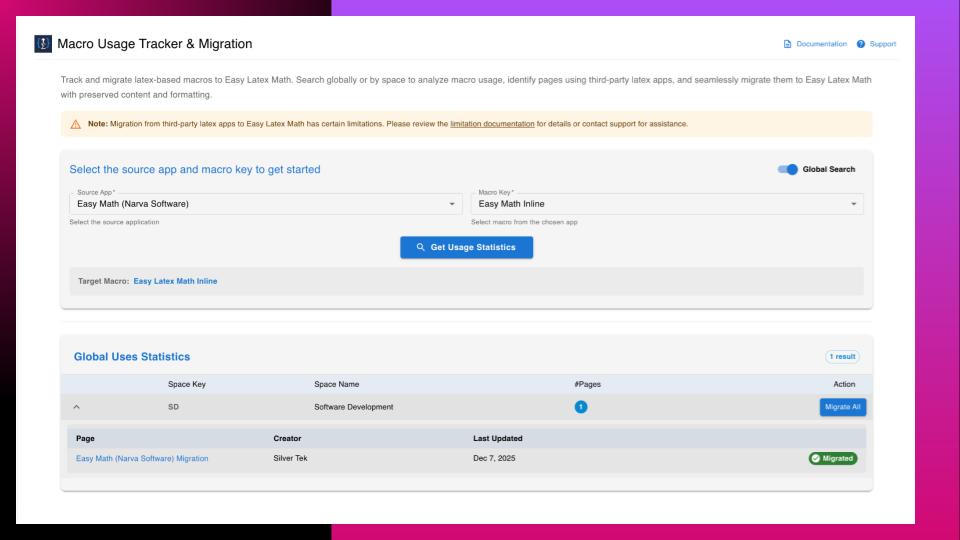Viewport: 960px width, 540px height.
Task: Click the SD space key cell
Action: (173, 407)
